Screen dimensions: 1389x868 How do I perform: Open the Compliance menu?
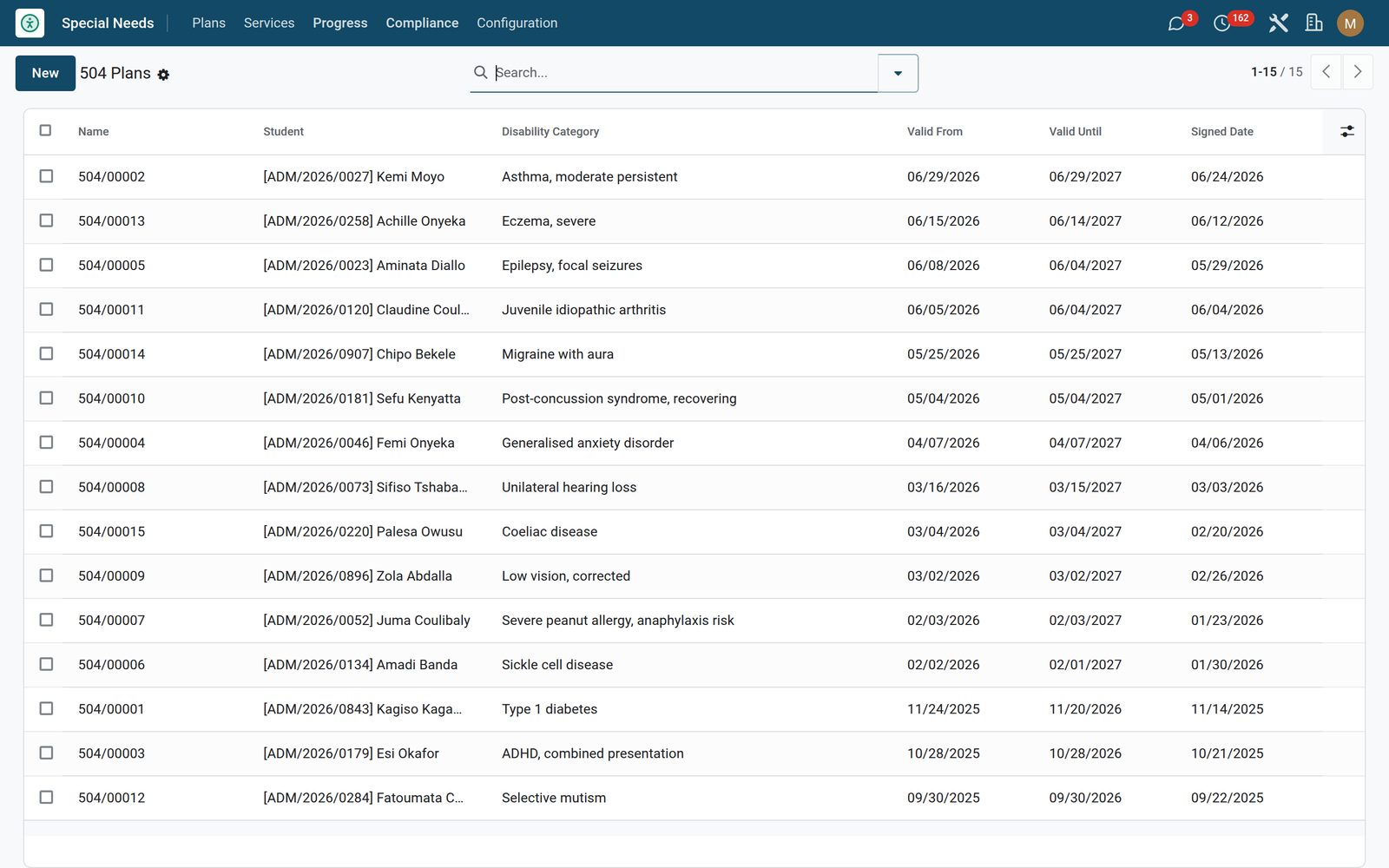click(422, 23)
